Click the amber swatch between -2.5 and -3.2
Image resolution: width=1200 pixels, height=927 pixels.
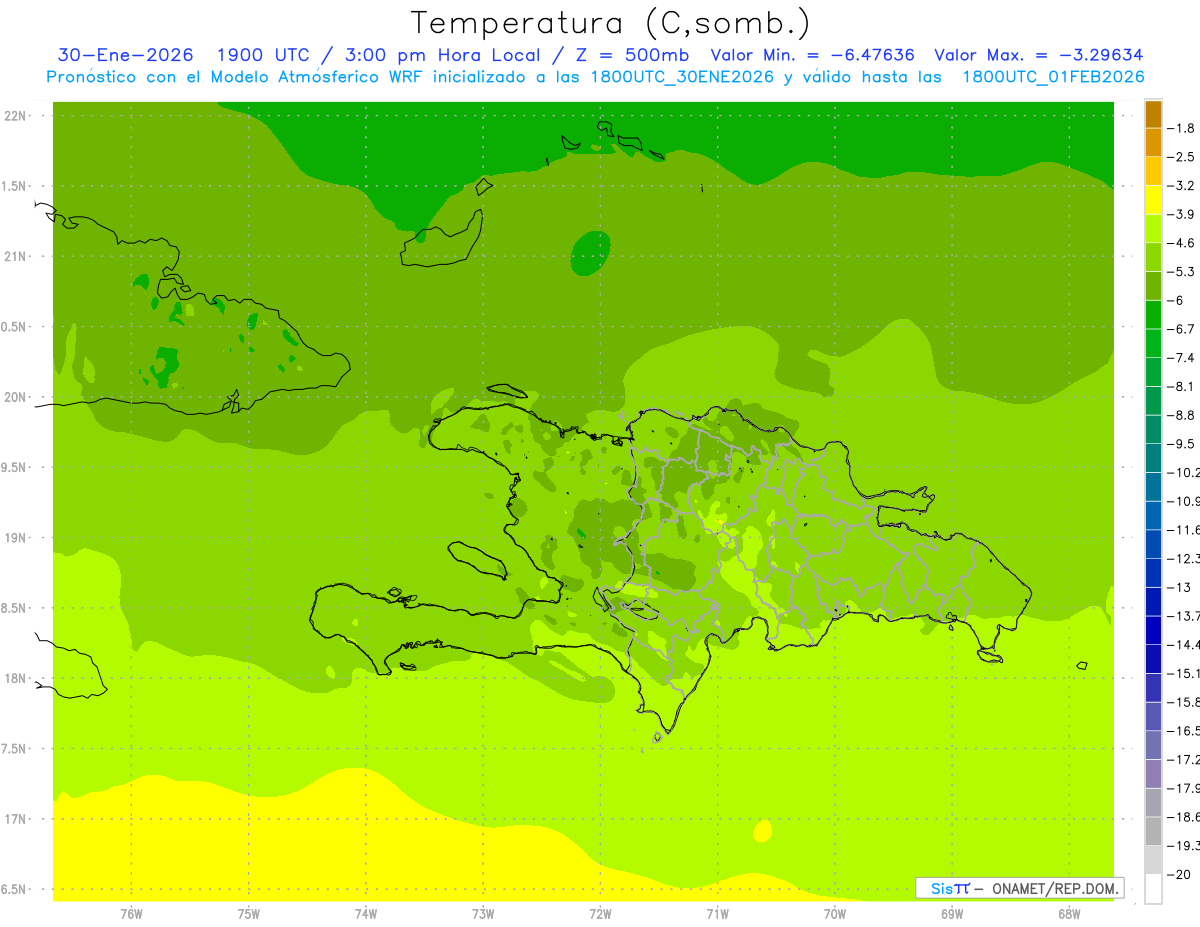[x=1153, y=171]
